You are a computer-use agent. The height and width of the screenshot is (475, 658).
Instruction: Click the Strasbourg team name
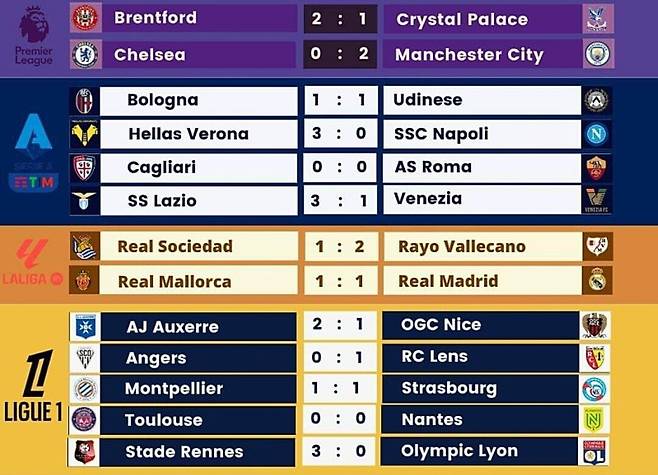pyautogui.click(x=449, y=387)
